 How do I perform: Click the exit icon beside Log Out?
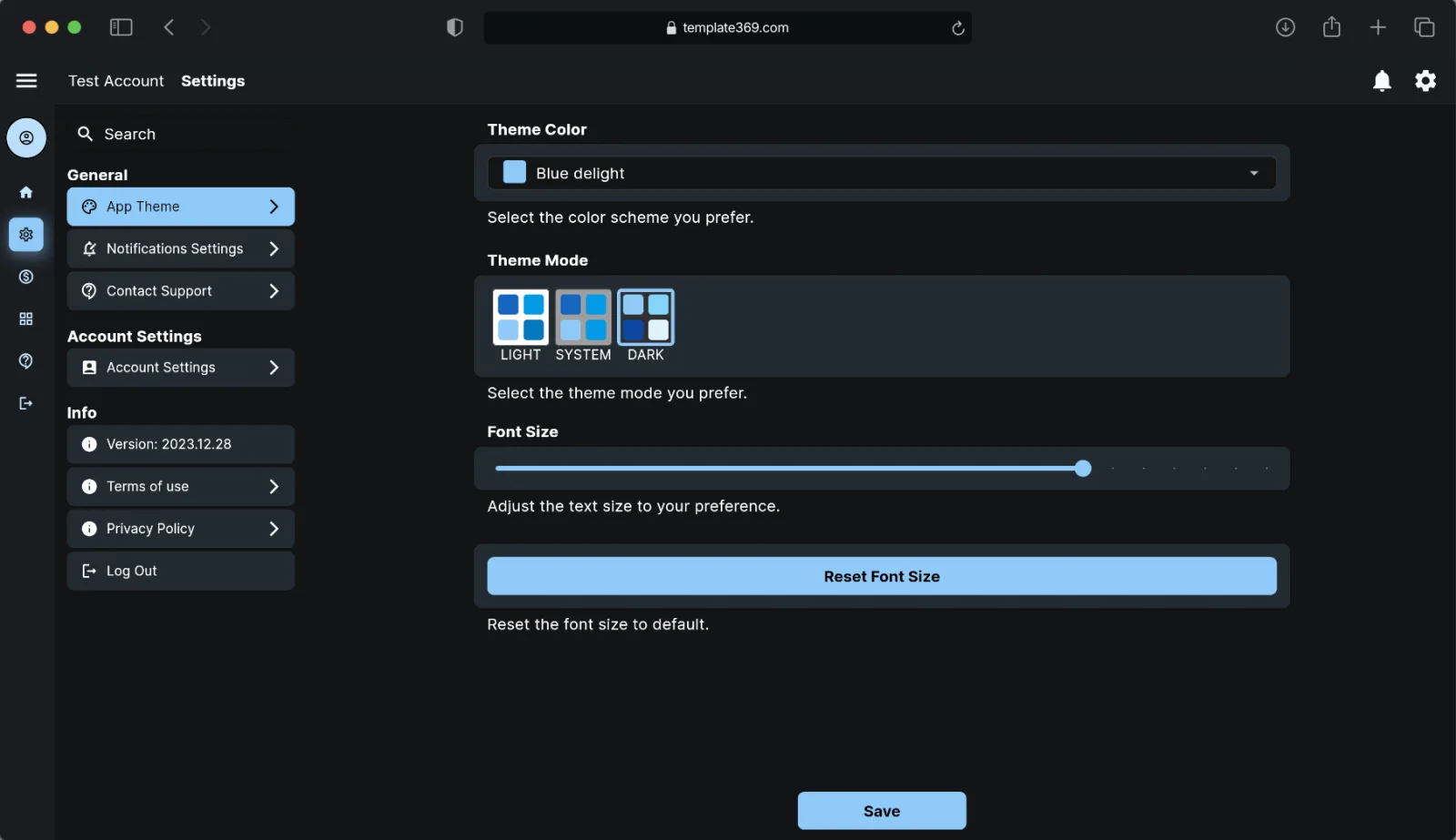coord(89,571)
